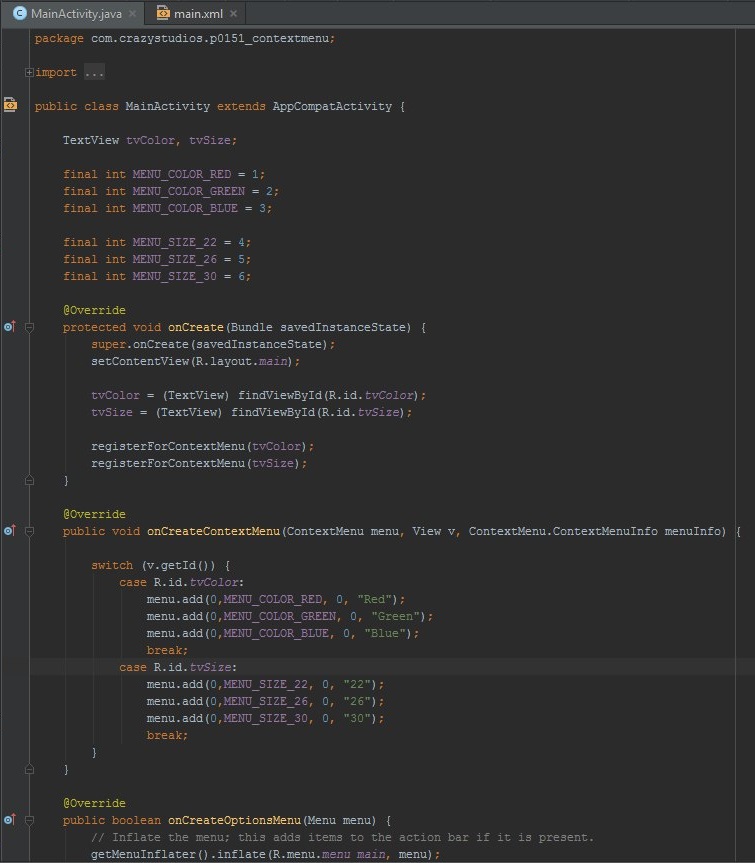Image resolution: width=755 pixels, height=863 pixels.
Task: Click the override gutter icon next to onCreateOptionsMenu
Action: (10, 820)
